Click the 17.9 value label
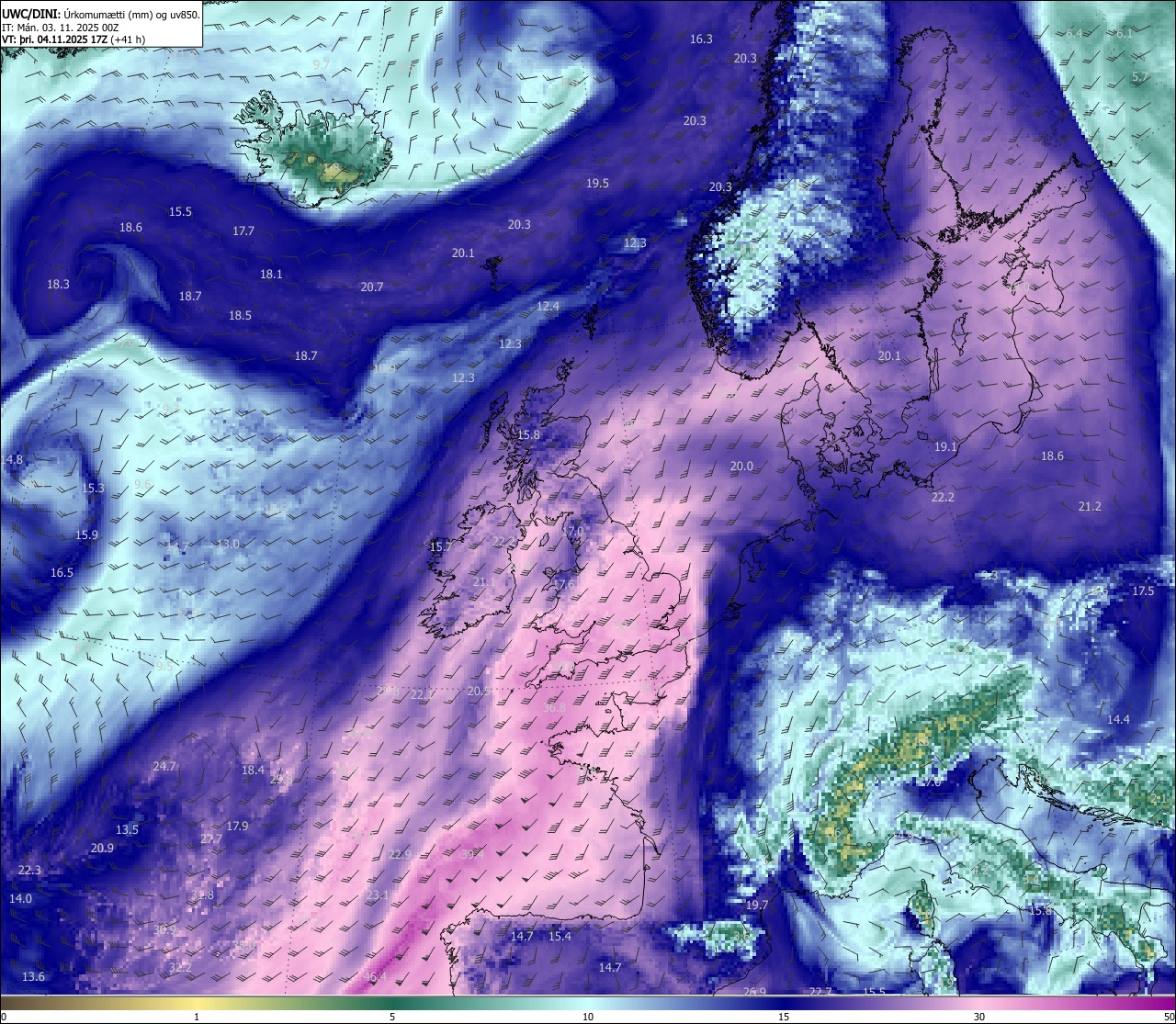Image resolution: width=1176 pixels, height=1024 pixels. 237,827
